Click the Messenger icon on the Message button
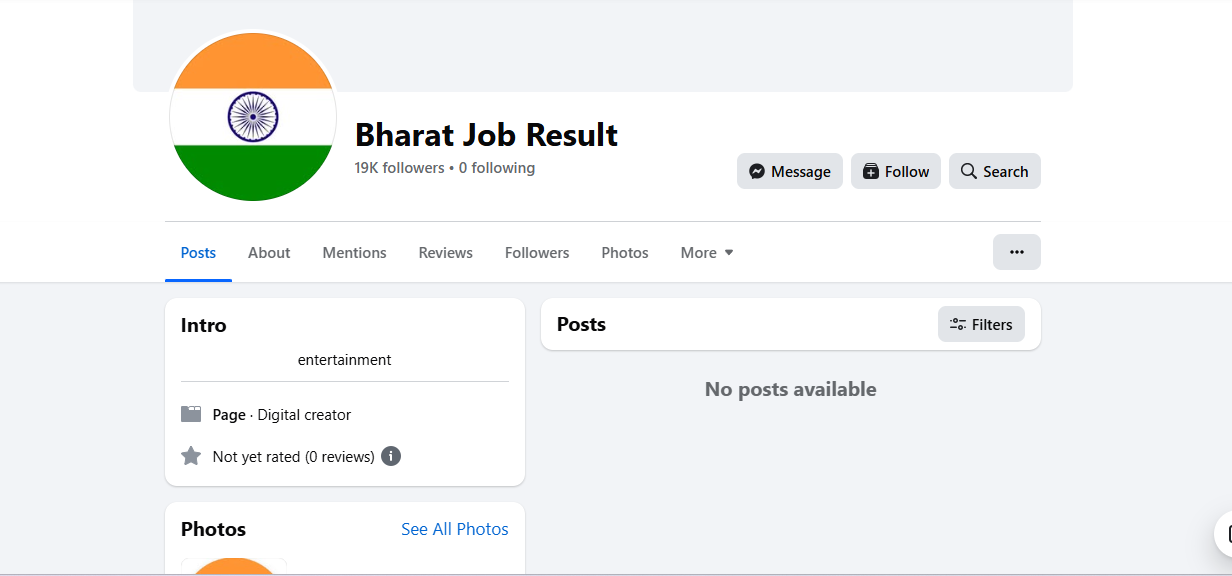This screenshot has height=576, width=1232. tap(758, 172)
